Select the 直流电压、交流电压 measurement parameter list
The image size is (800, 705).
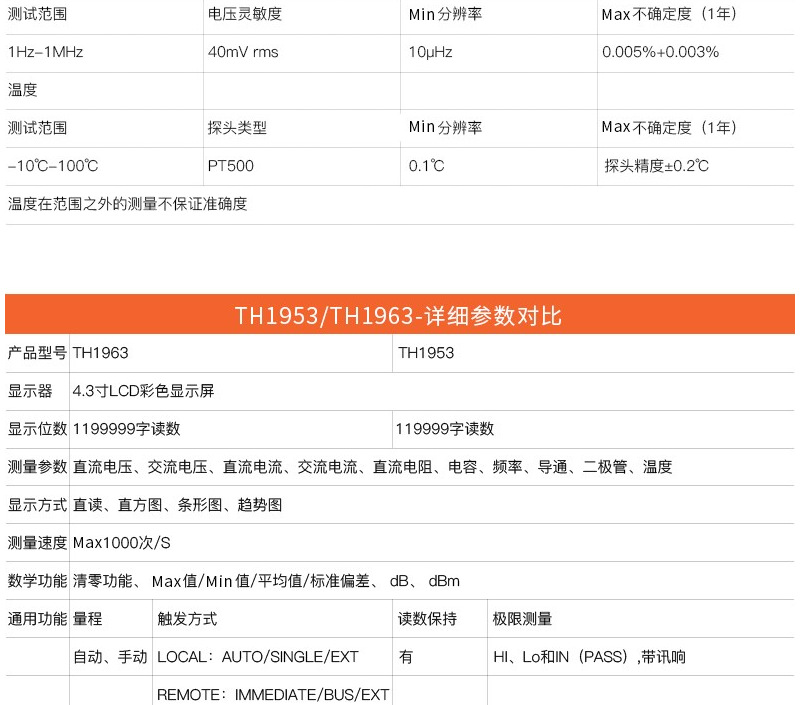click(x=372, y=467)
